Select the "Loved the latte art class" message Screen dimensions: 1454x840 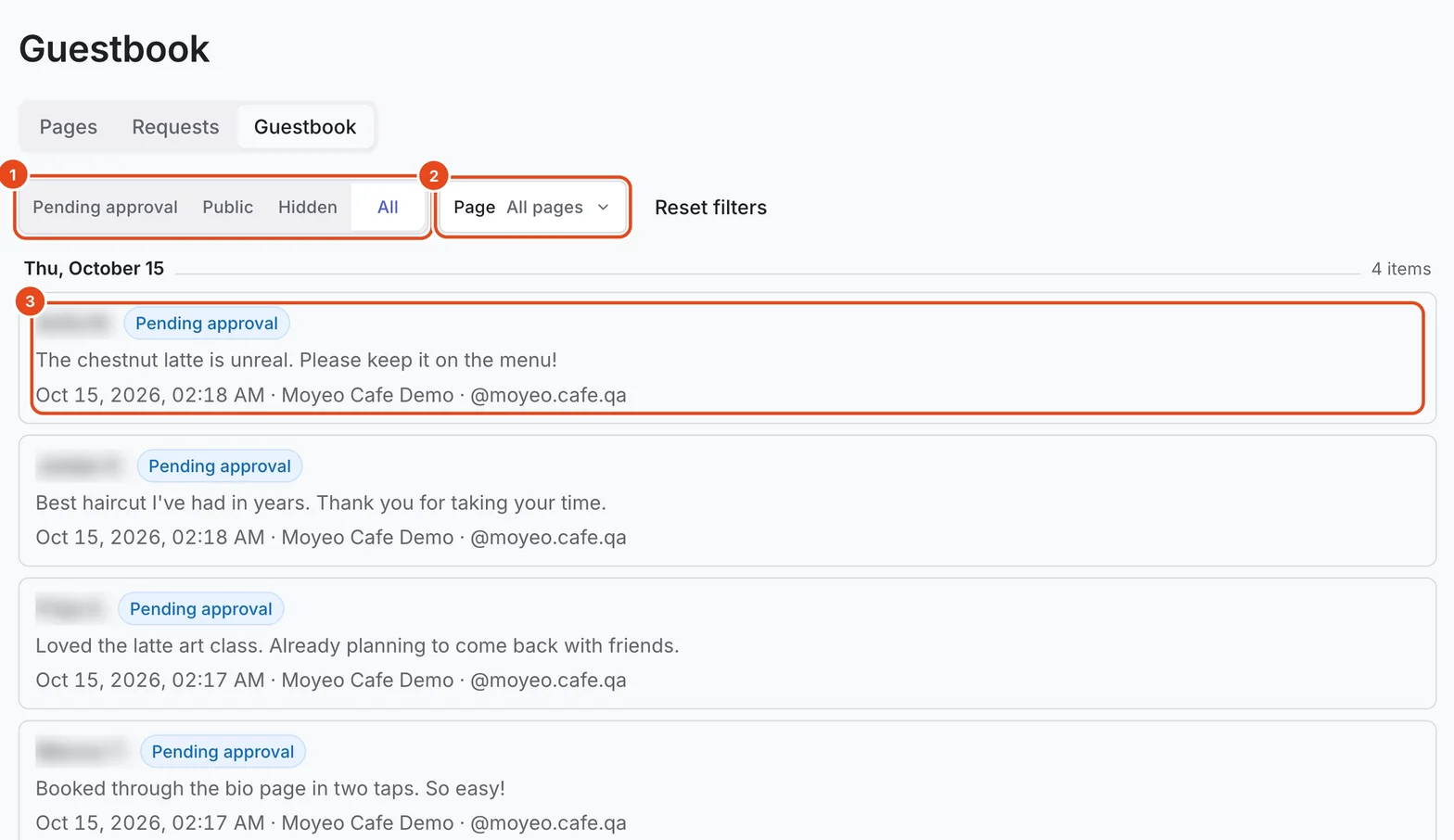358,645
